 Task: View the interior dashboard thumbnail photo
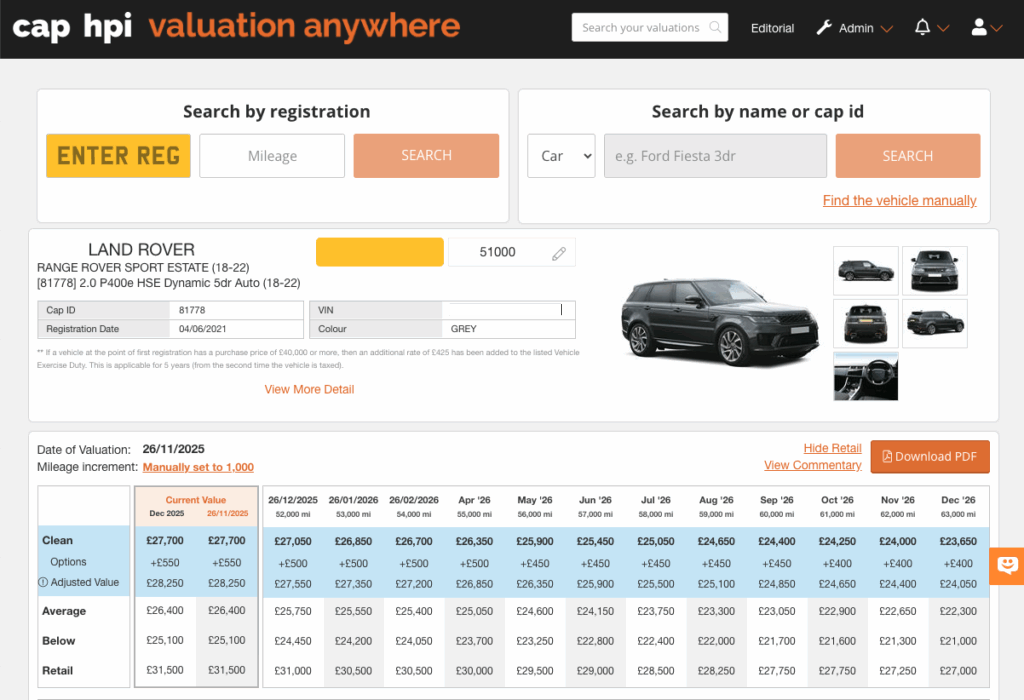866,376
